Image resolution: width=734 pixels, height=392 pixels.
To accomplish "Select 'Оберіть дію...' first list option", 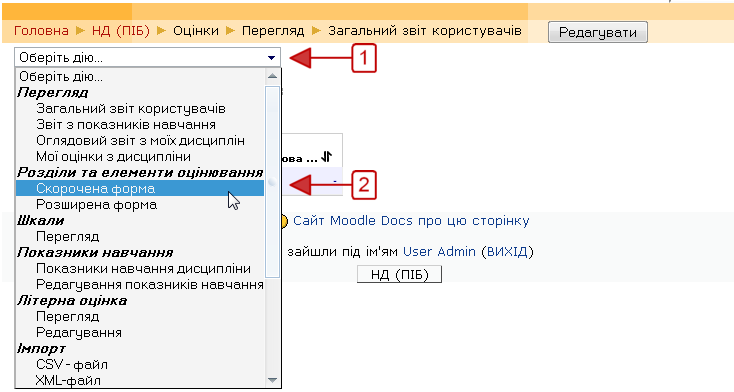I will coord(140,76).
